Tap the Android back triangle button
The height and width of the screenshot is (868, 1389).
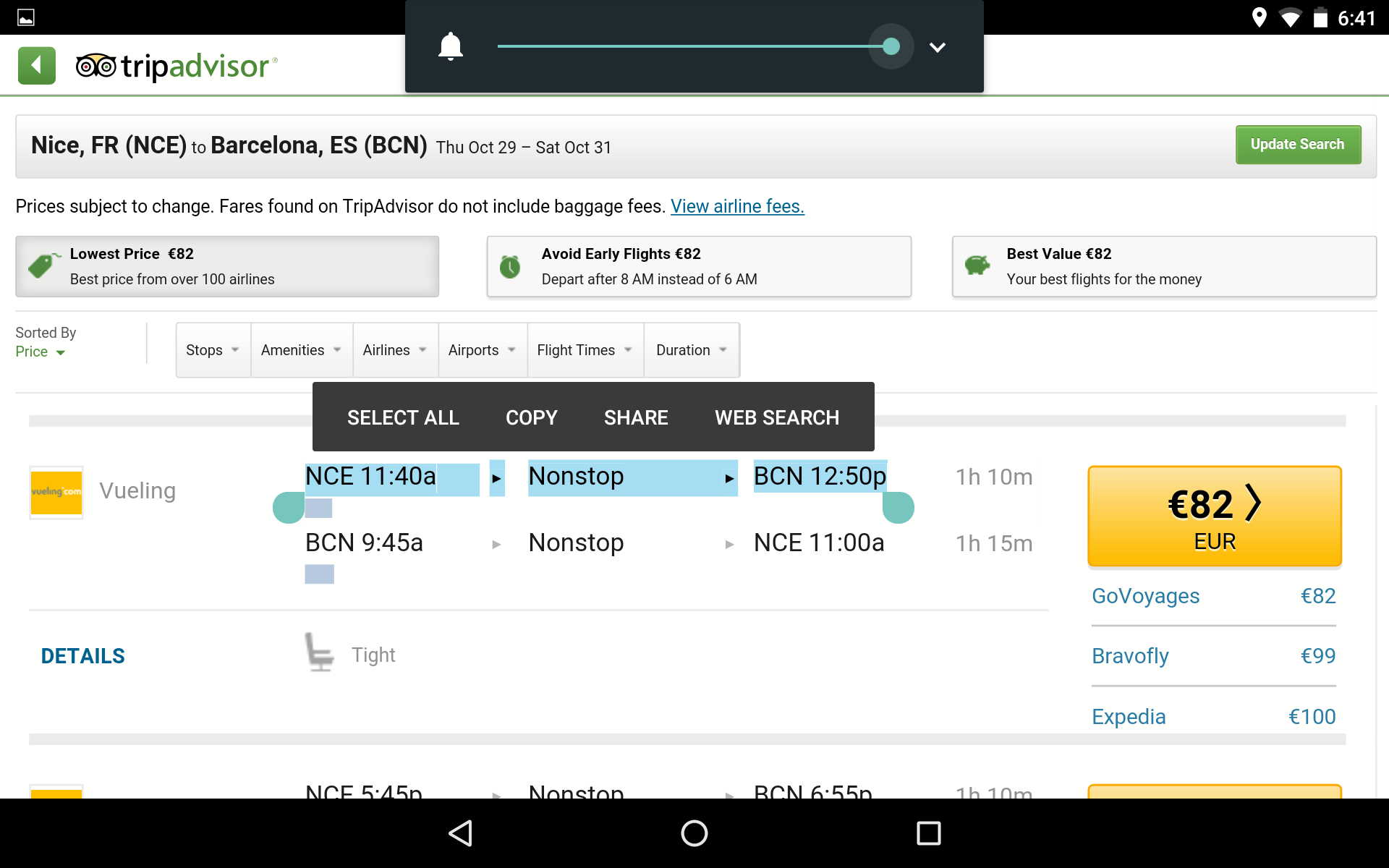[461, 833]
